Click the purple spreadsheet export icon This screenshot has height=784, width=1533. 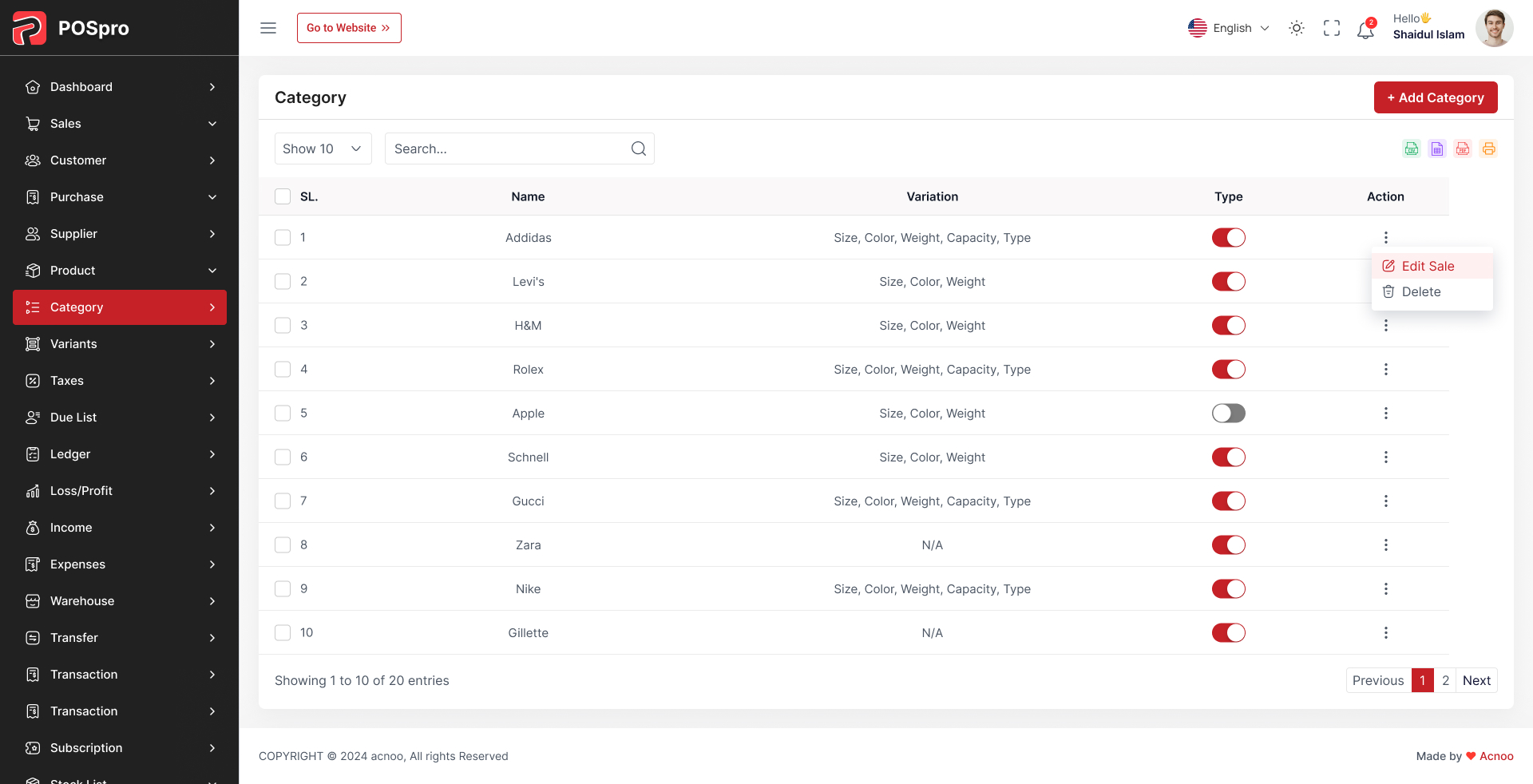(x=1437, y=148)
